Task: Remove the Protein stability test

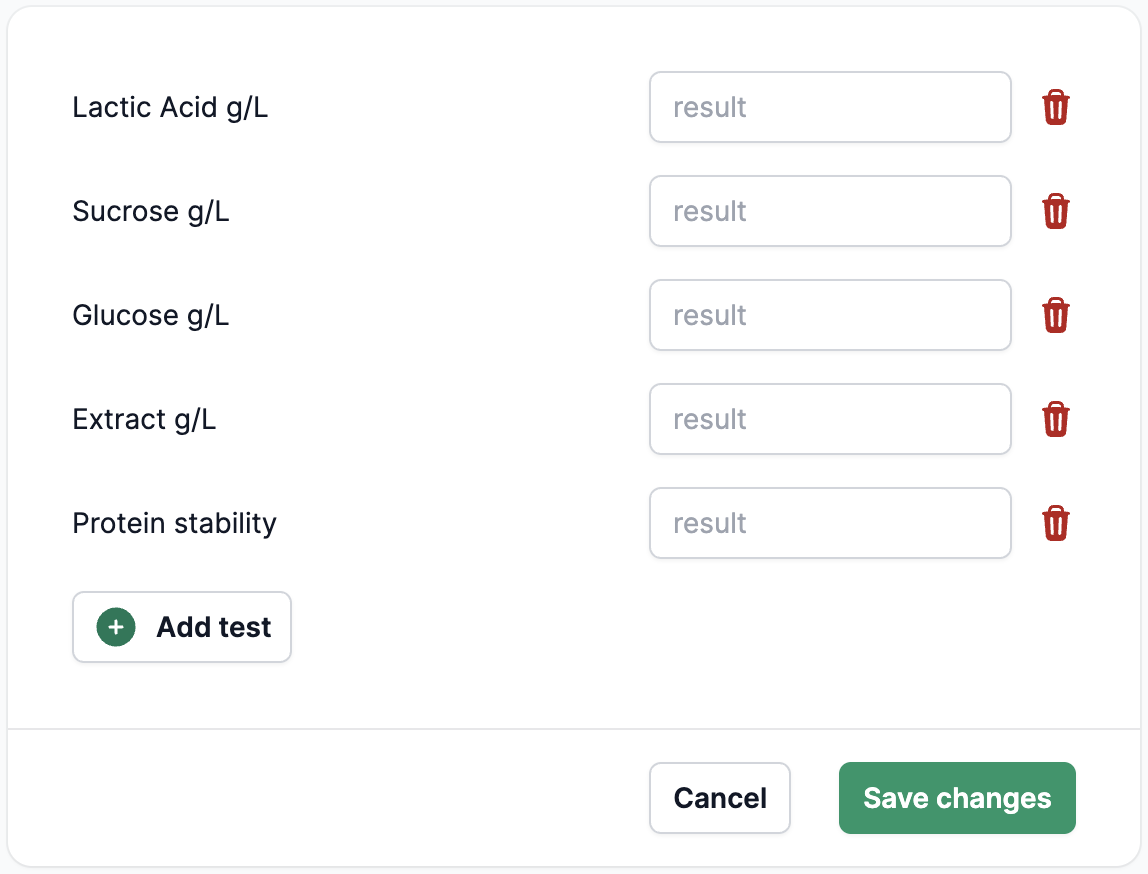Action: (1056, 523)
